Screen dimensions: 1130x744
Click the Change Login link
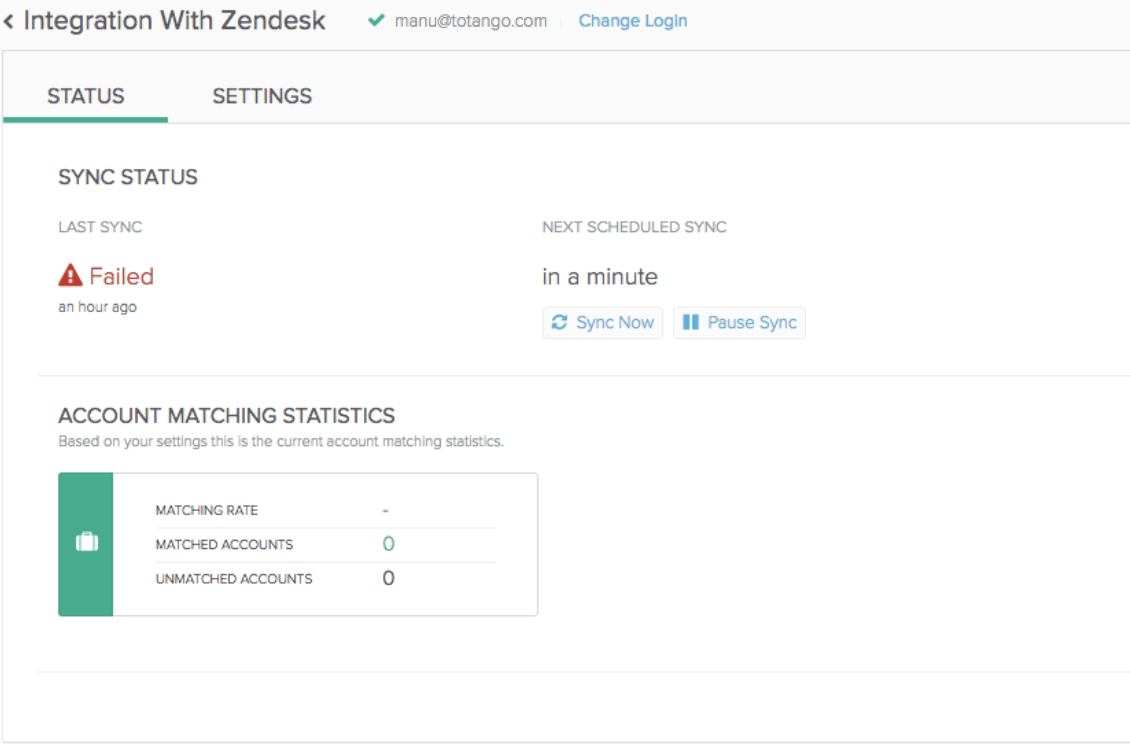pos(633,21)
